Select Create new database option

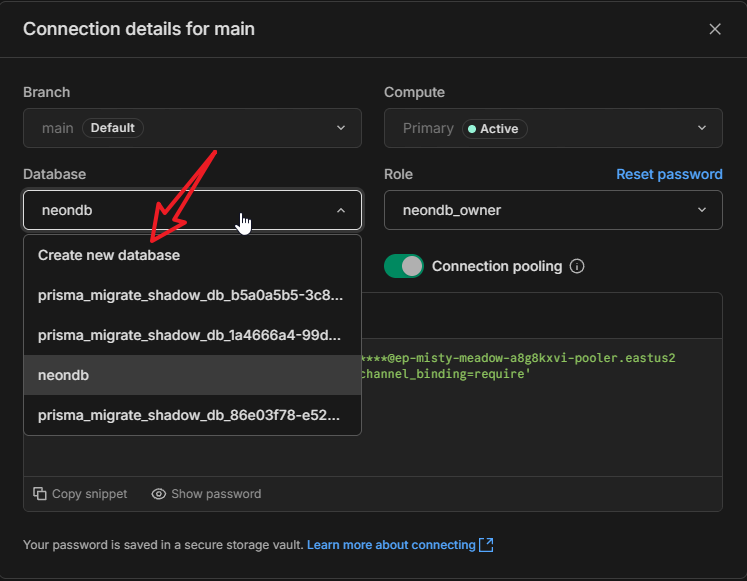coord(109,255)
